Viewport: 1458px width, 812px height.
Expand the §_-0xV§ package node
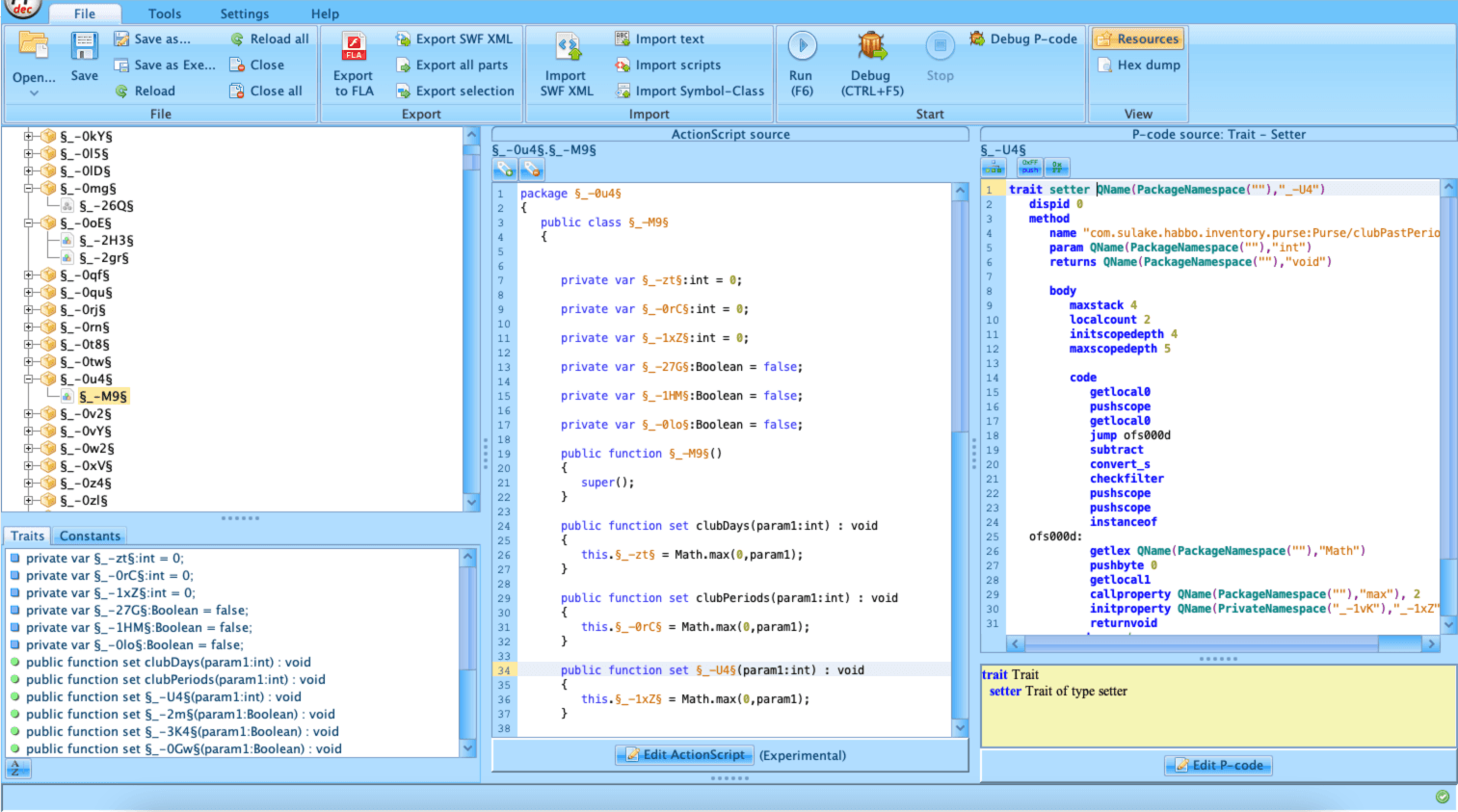click(x=29, y=466)
